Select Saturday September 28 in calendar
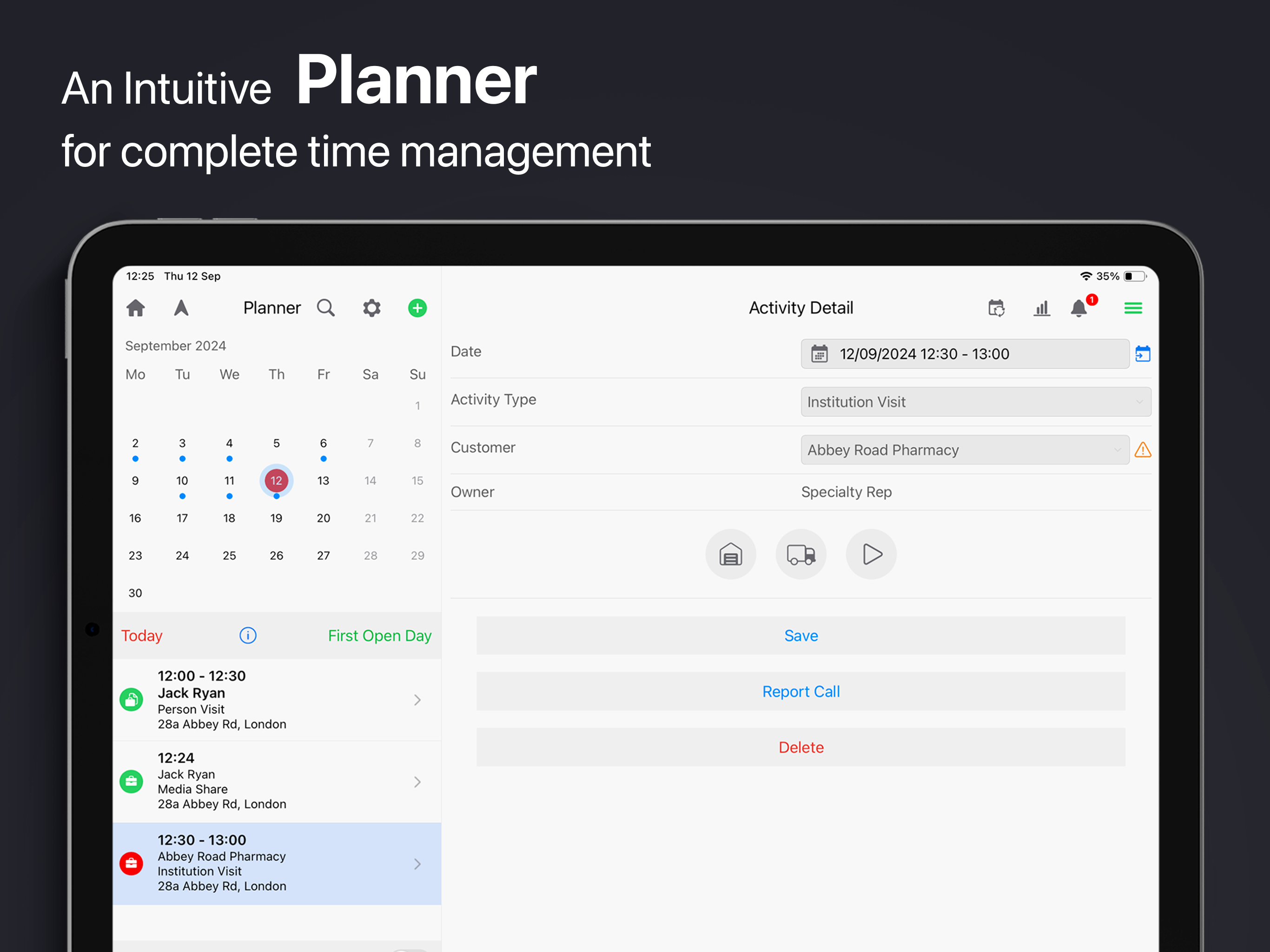 click(370, 555)
